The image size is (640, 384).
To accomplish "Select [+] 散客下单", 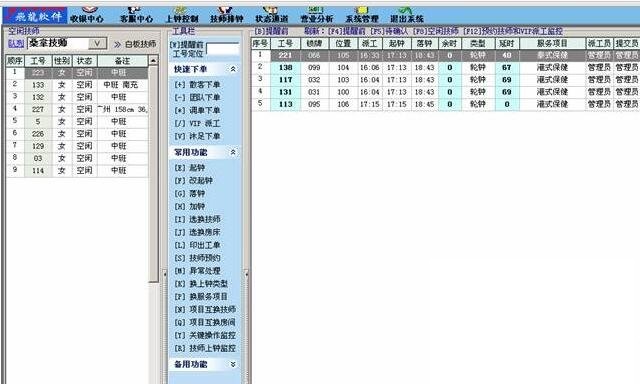I will [197, 84].
